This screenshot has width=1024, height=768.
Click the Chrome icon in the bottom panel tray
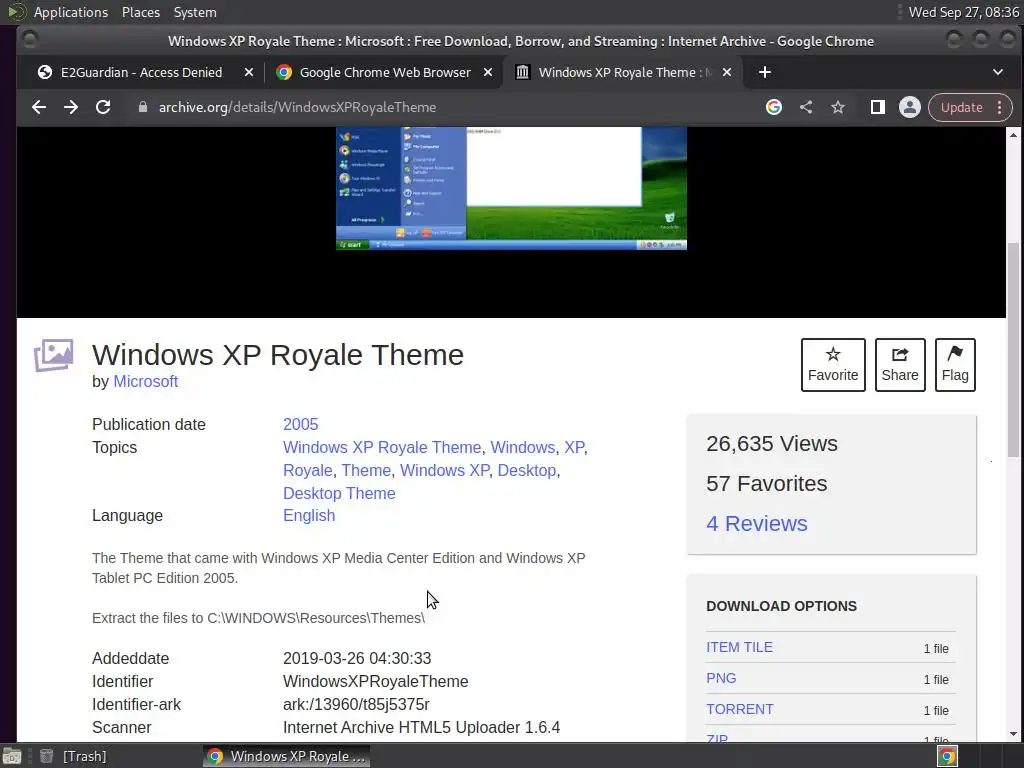pos(947,756)
